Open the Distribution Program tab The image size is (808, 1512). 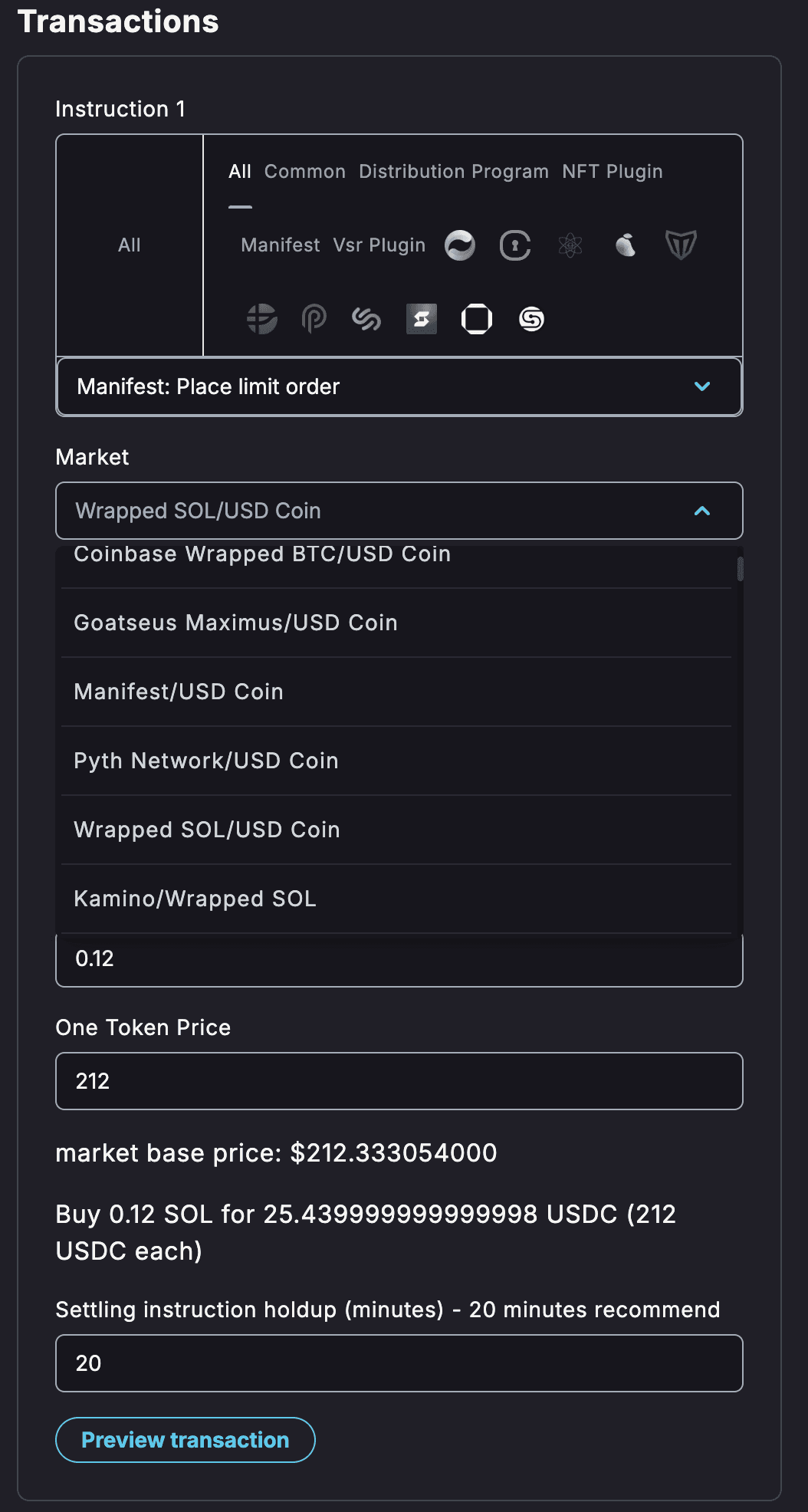453,172
